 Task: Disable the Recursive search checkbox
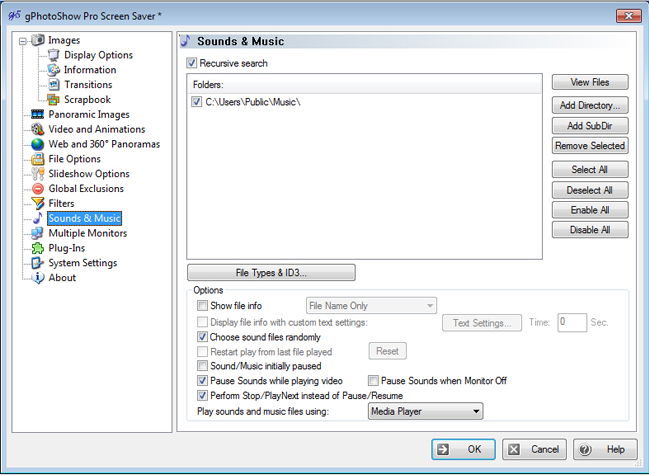(x=192, y=63)
